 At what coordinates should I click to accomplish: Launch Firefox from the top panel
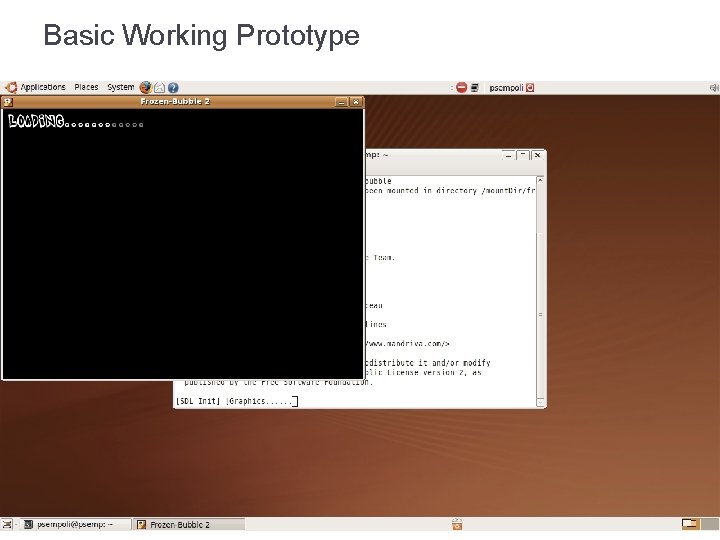(x=146, y=87)
